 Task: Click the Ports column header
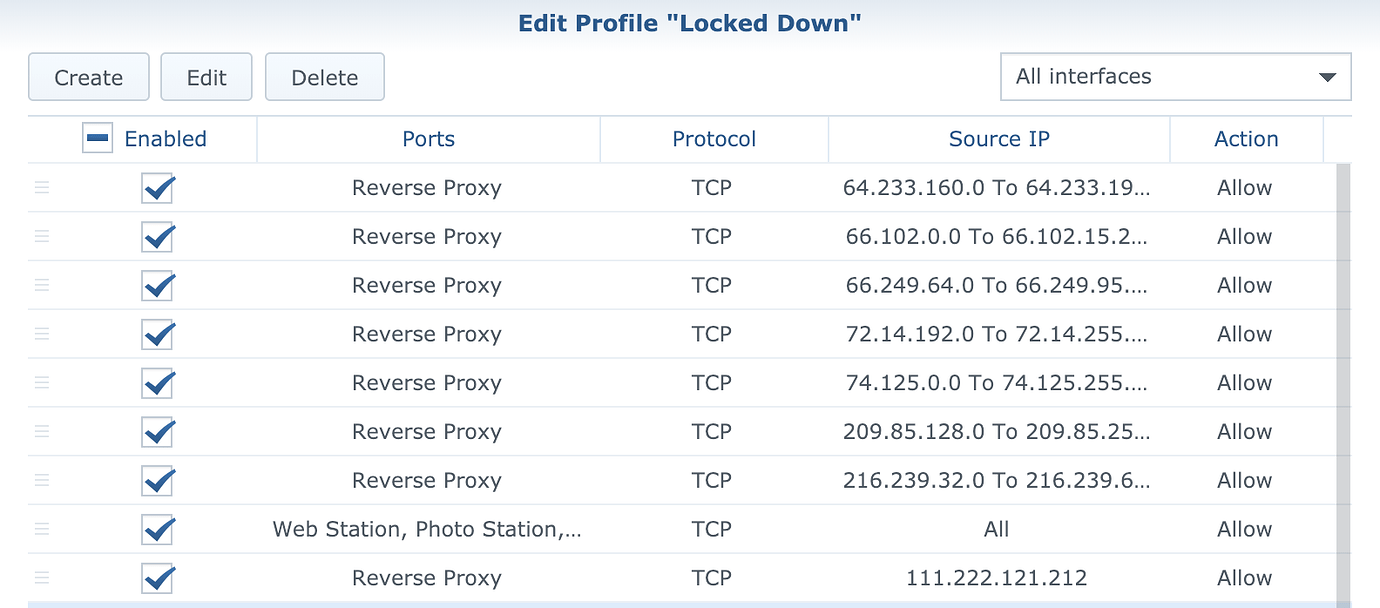428,139
